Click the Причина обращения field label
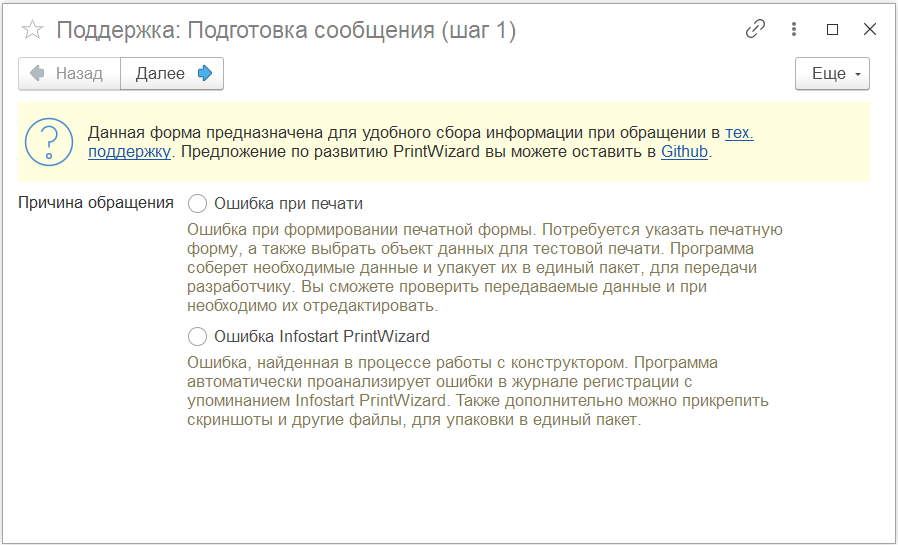 [x=96, y=203]
